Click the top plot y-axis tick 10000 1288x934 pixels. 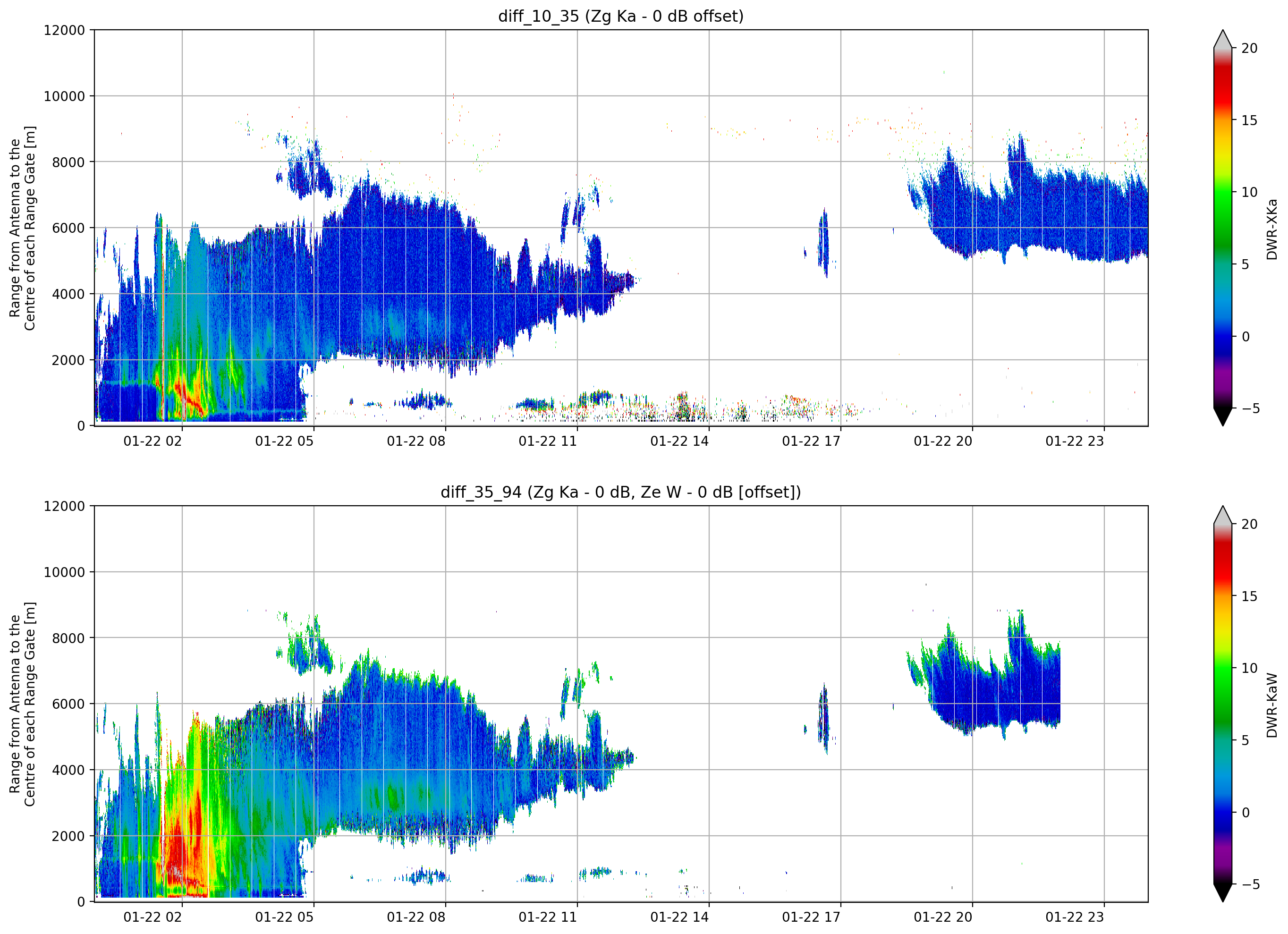pos(64,96)
